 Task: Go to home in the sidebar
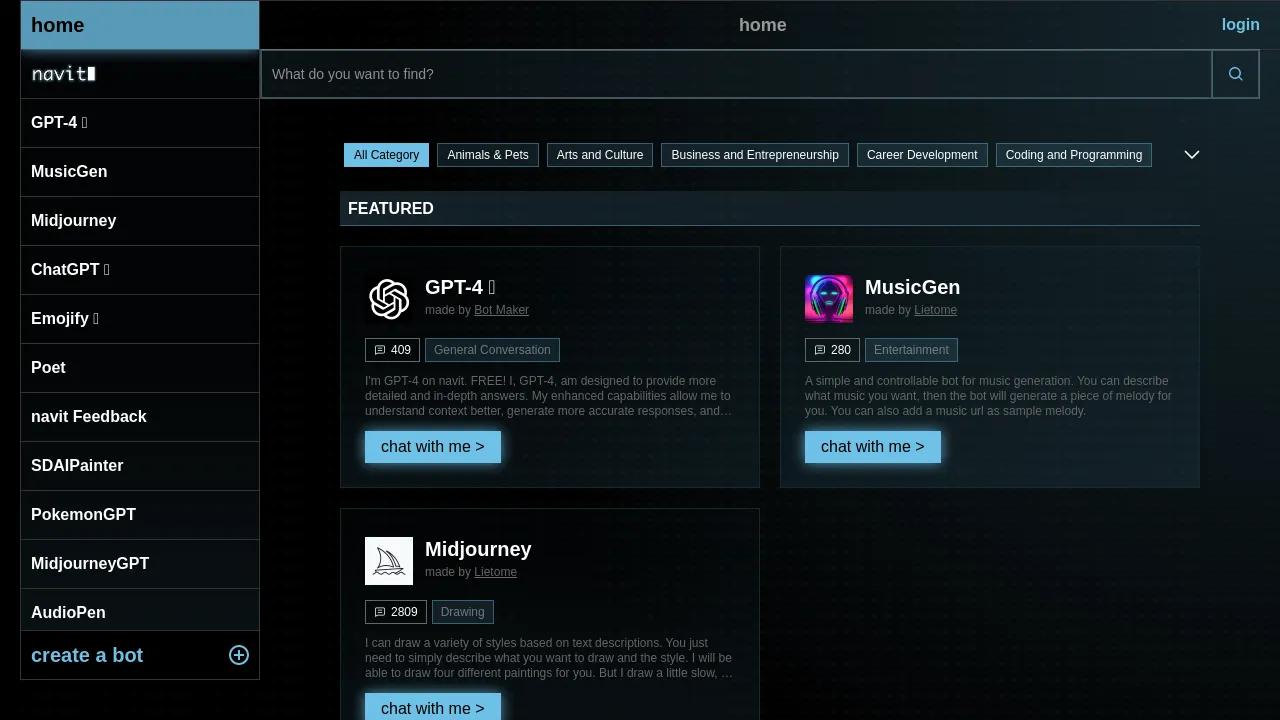[x=140, y=25]
